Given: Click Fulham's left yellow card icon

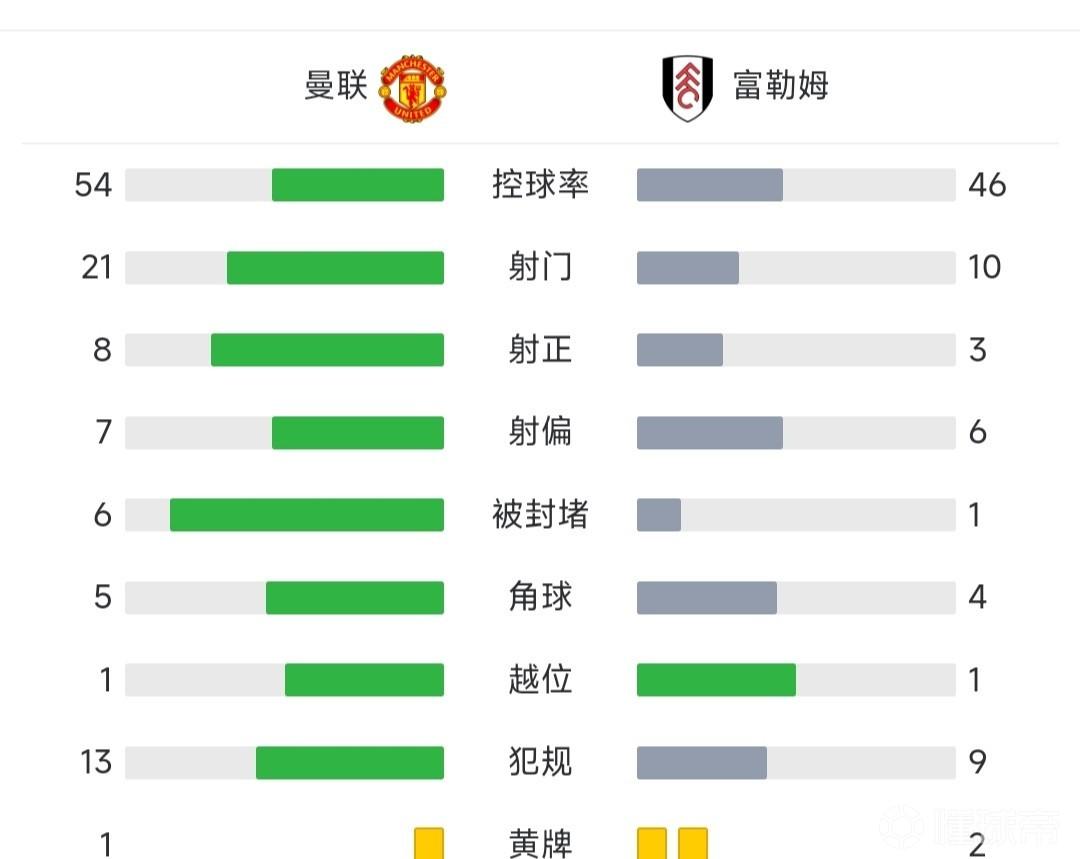Looking at the screenshot, I should pyautogui.click(x=652, y=843).
